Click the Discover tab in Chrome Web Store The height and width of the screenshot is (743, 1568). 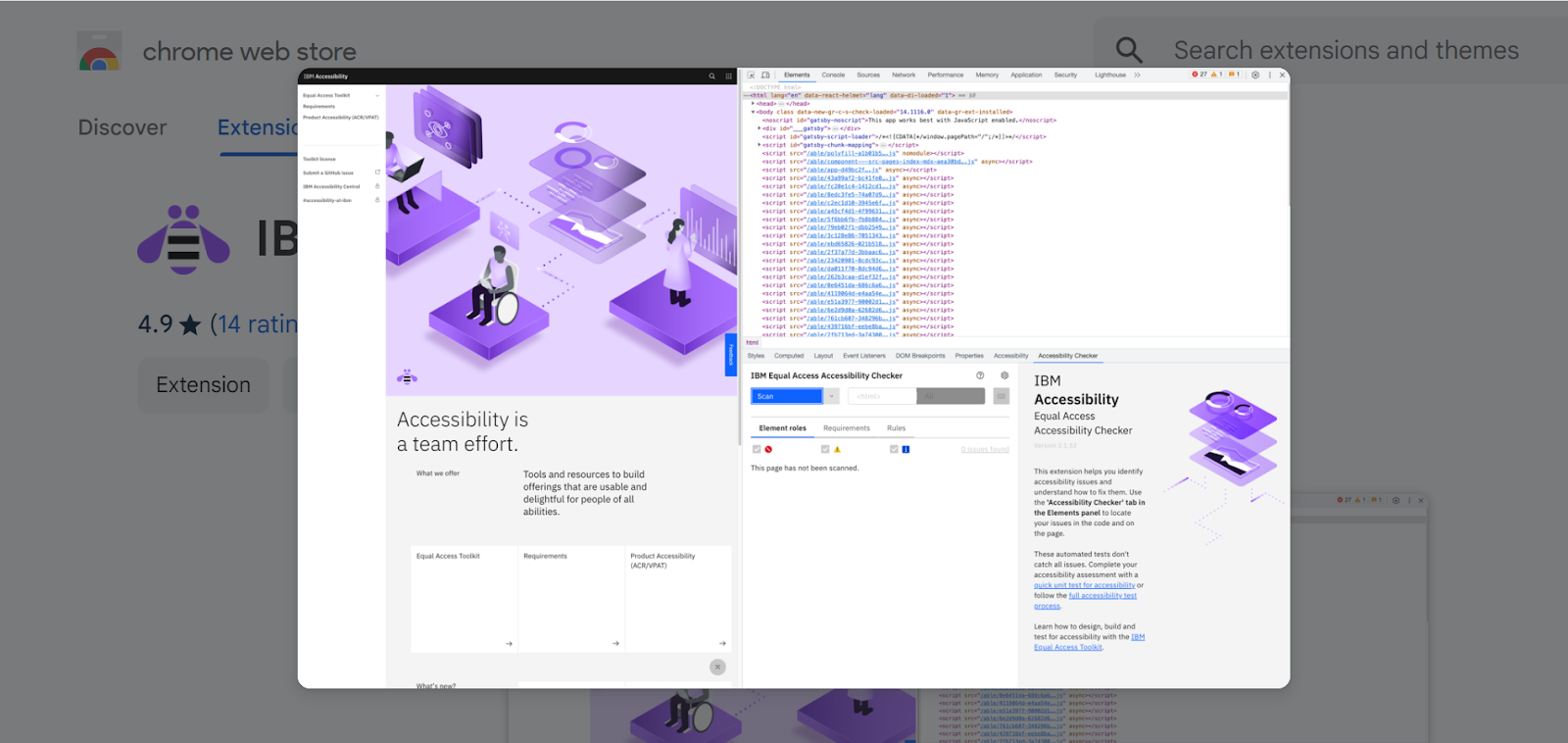122,127
